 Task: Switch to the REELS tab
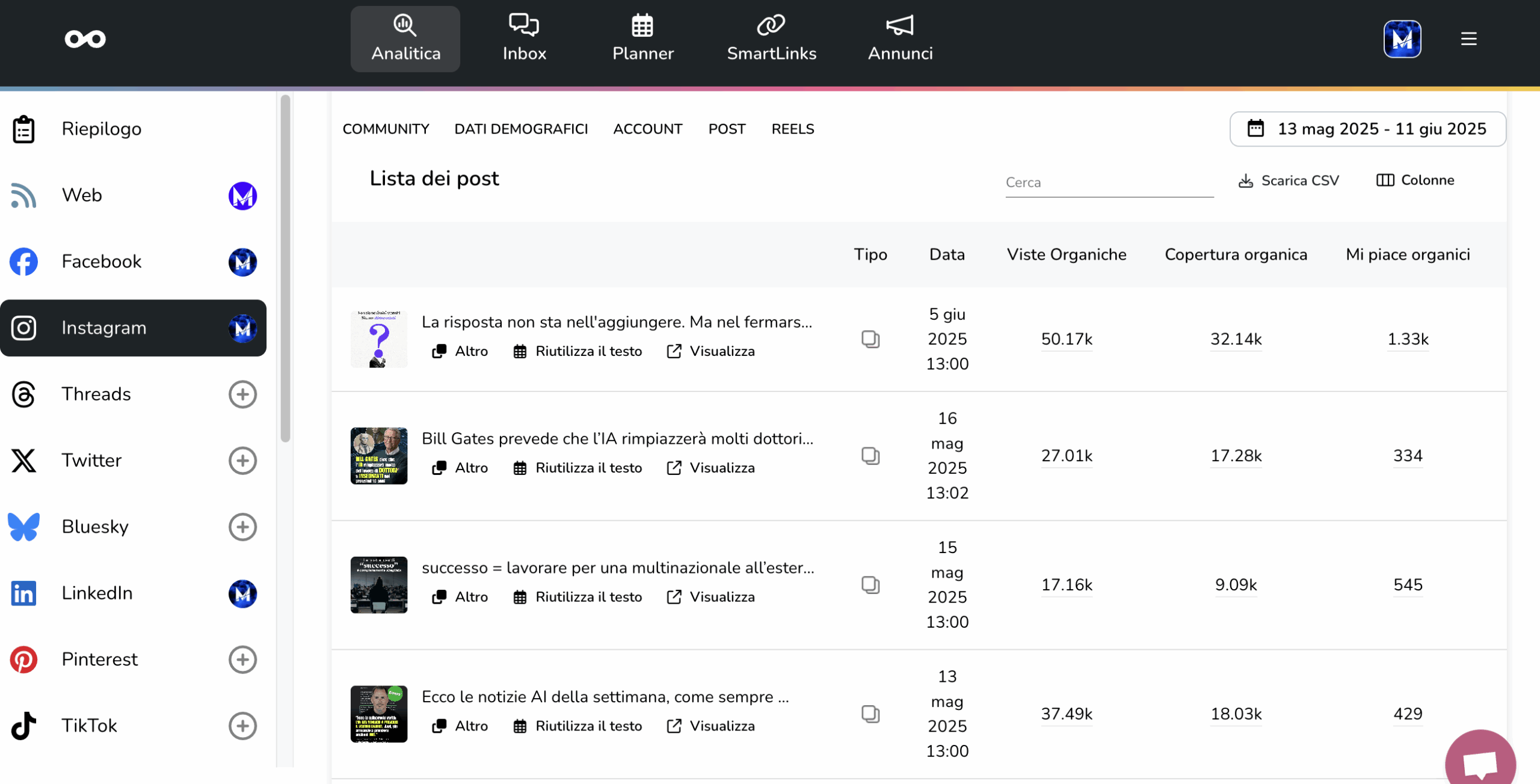pyautogui.click(x=792, y=129)
